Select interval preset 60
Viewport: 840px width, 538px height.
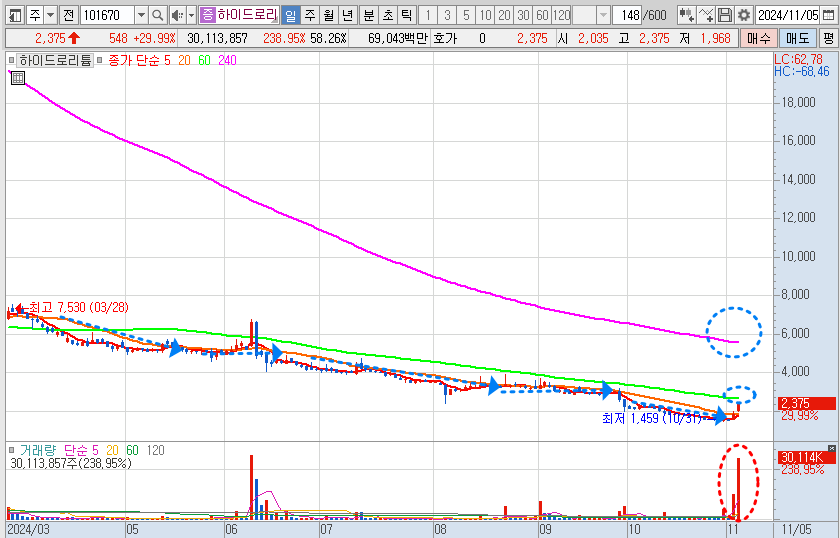click(x=543, y=15)
